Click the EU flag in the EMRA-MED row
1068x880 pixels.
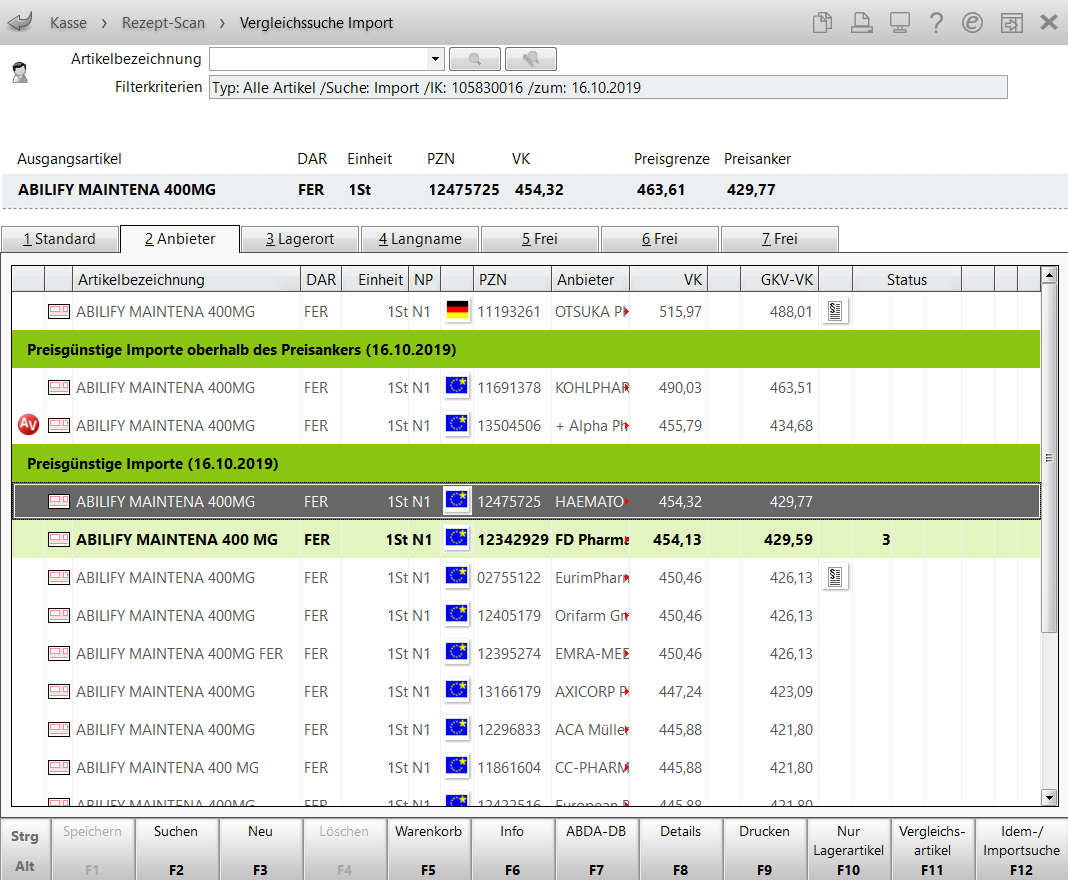click(x=456, y=653)
